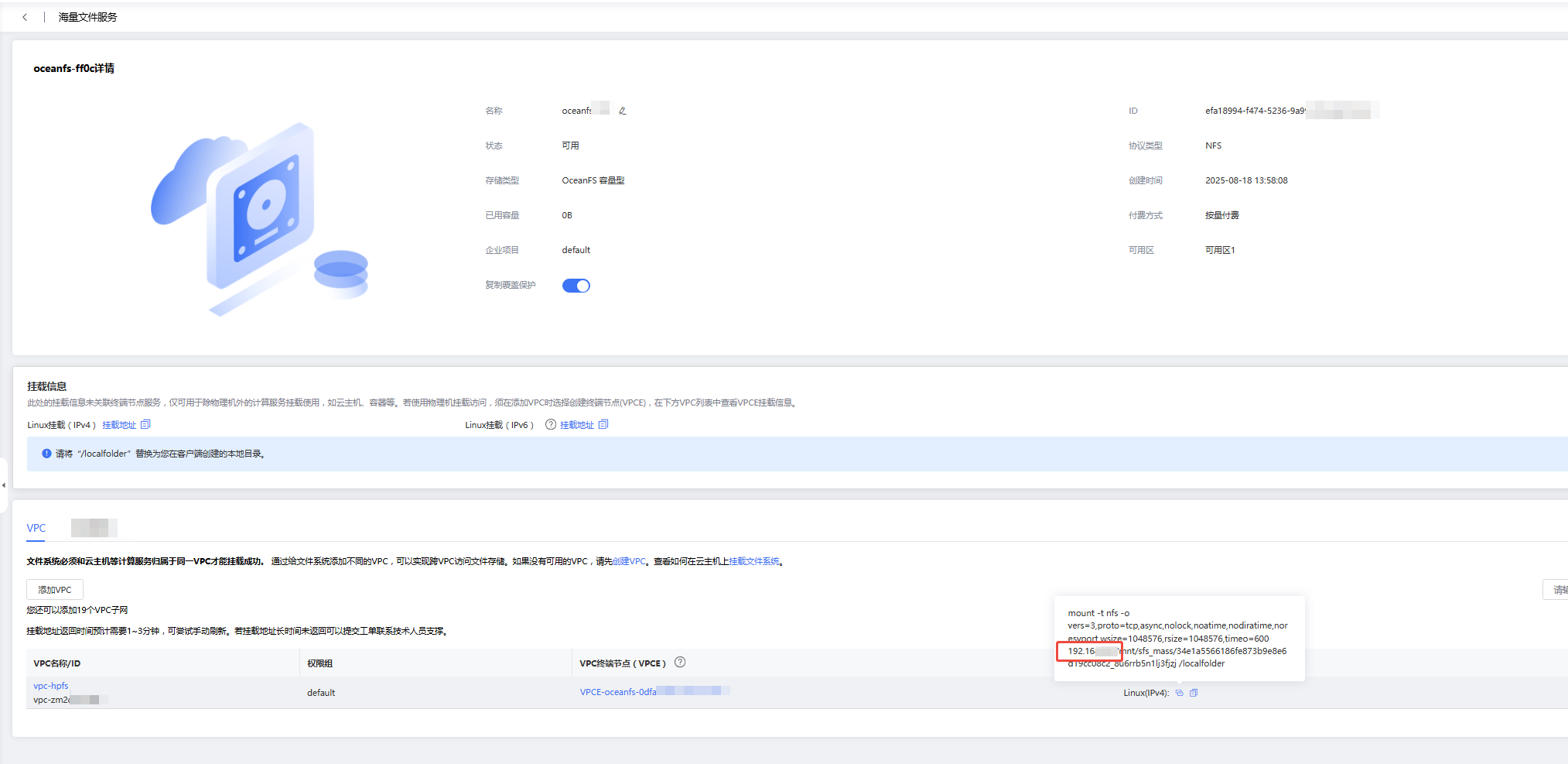Viewport: 1568px width, 764px height.
Task: Open the blurred tab next to VPC
Action: (94, 528)
